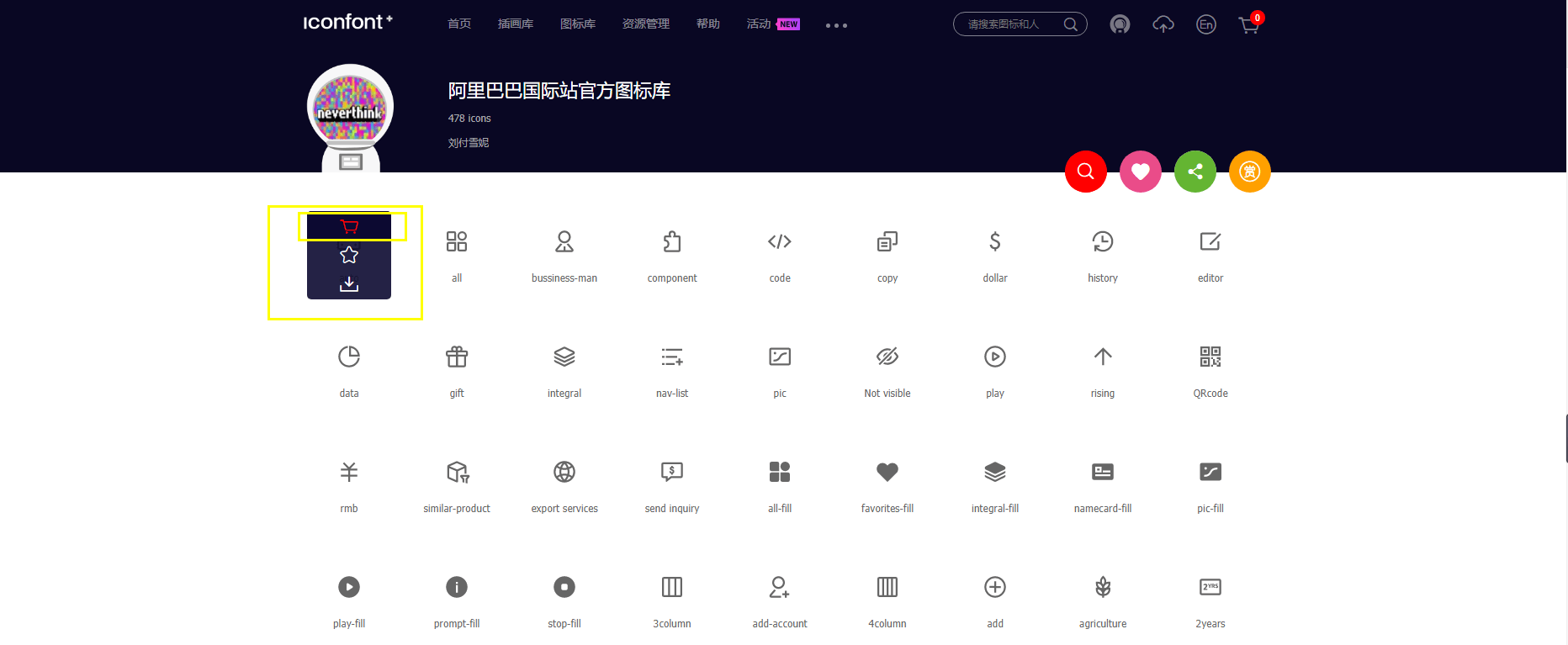This screenshot has height=645, width=1568.
Task: Open author link 刘付雪妮
Action: point(469,143)
